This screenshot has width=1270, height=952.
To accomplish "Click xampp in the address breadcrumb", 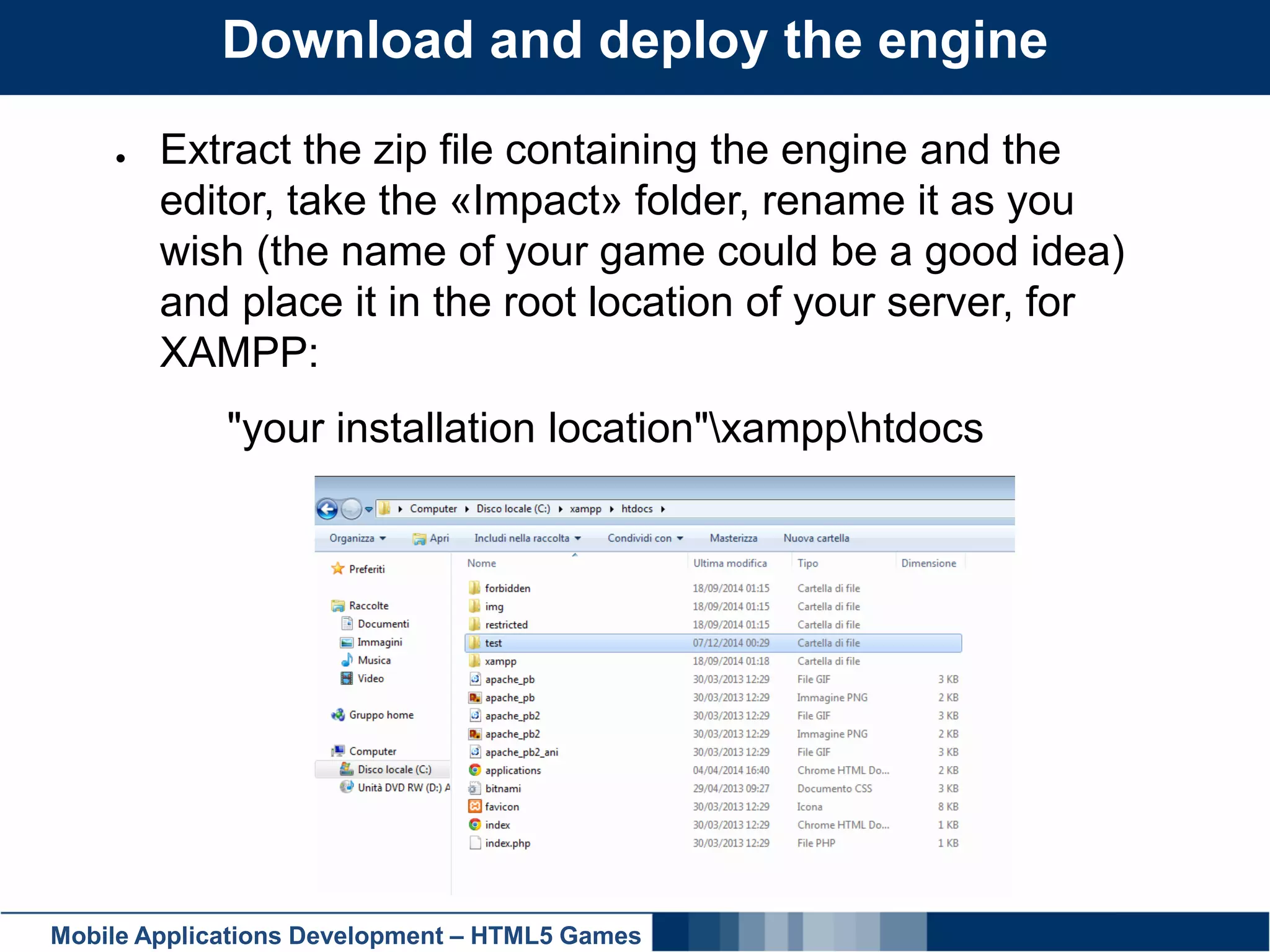I will pyautogui.click(x=585, y=509).
